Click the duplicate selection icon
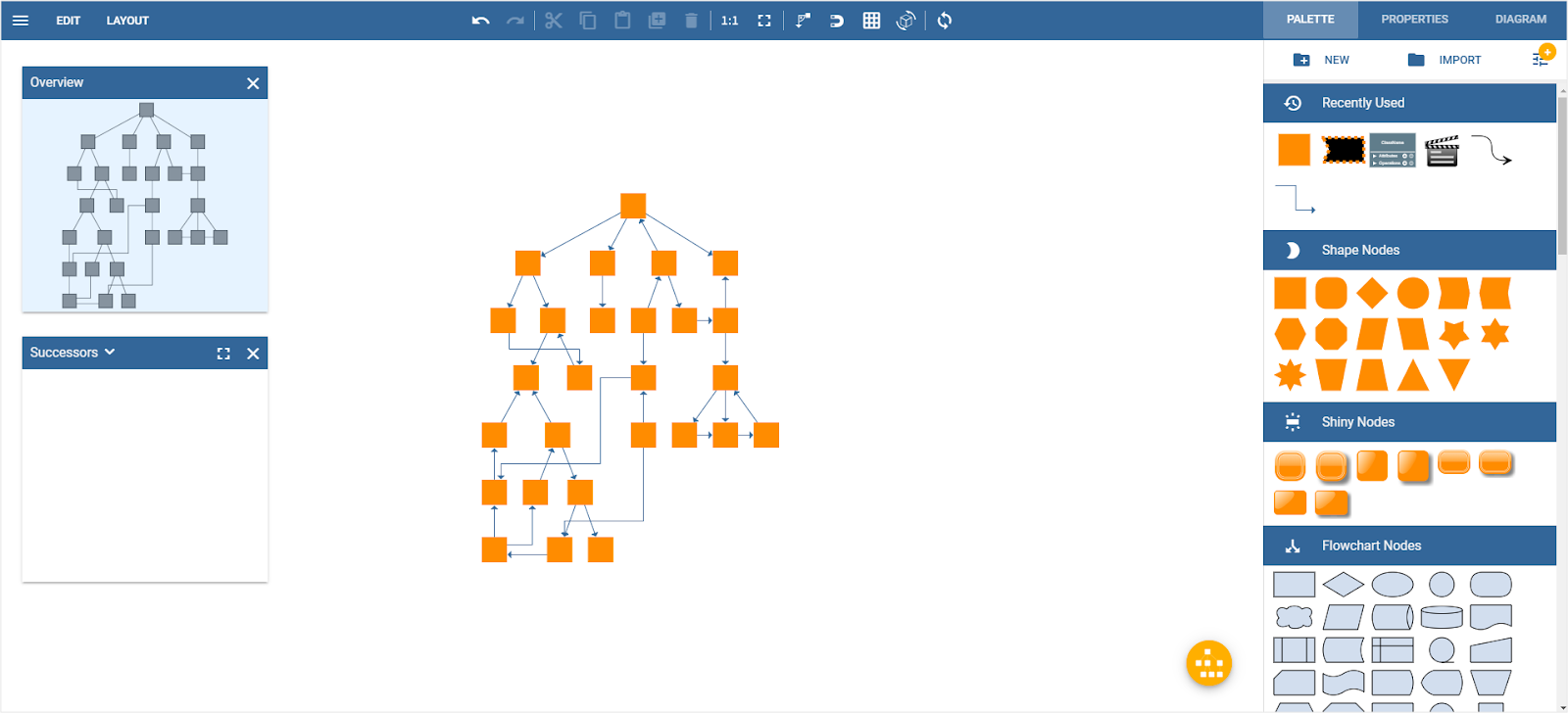Image resolution: width=1568 pixels, height=713 pixels. 657,20
